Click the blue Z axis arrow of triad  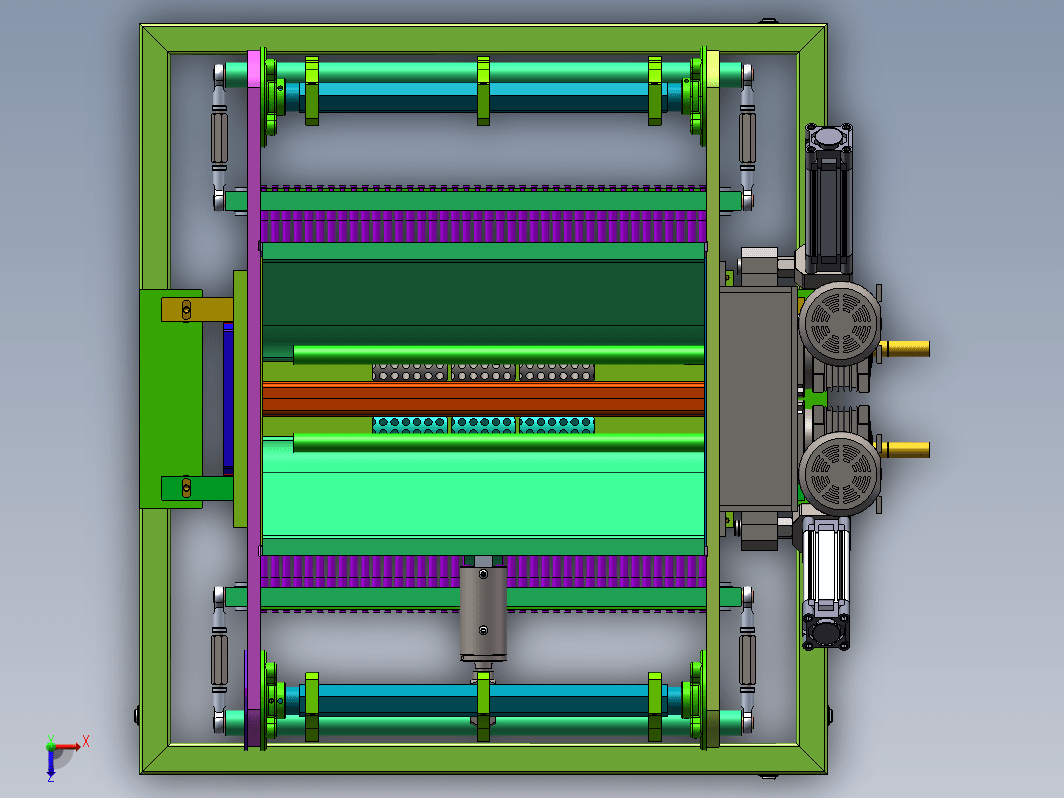51,764
